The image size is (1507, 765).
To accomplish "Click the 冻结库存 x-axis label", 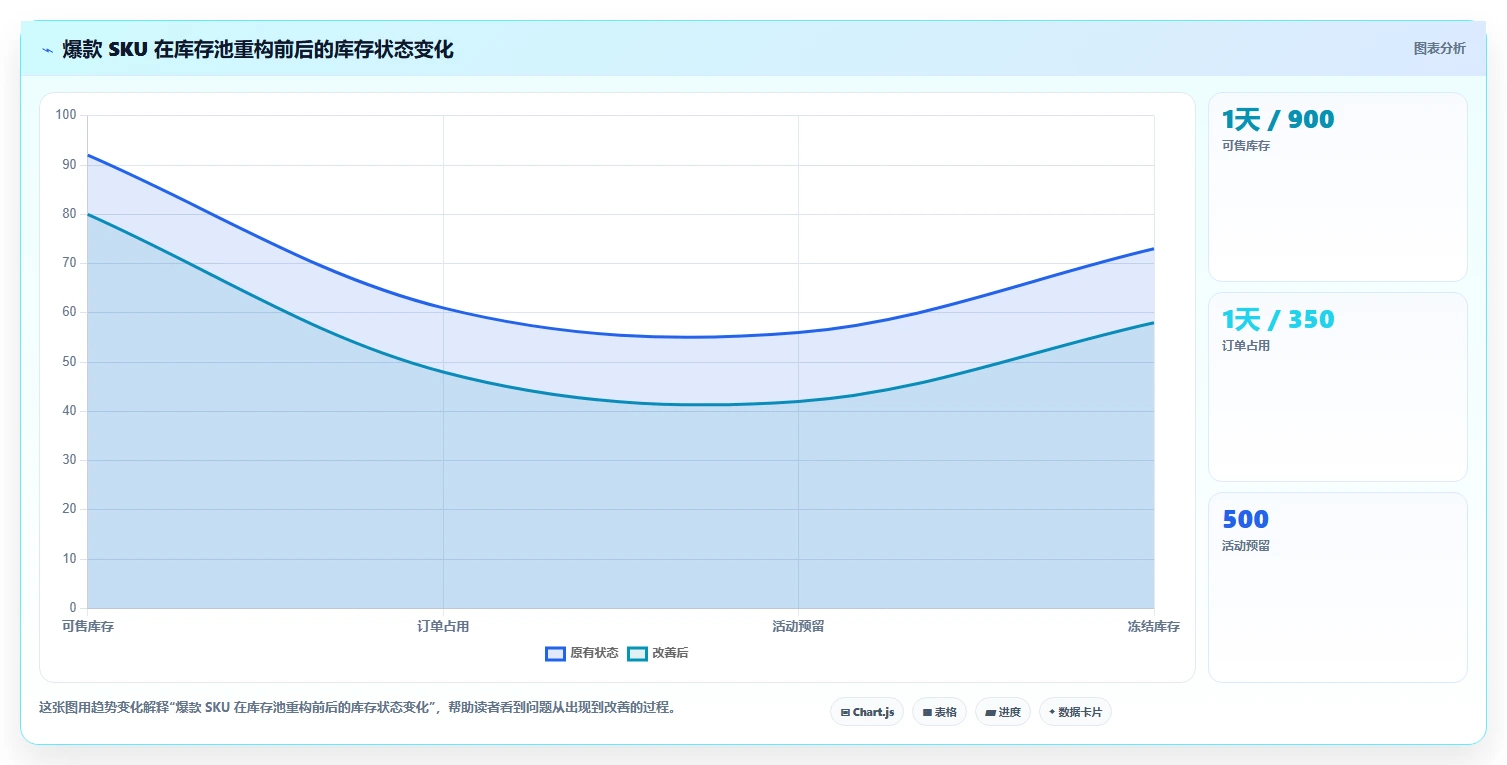I will click(x=1154, y=627).
